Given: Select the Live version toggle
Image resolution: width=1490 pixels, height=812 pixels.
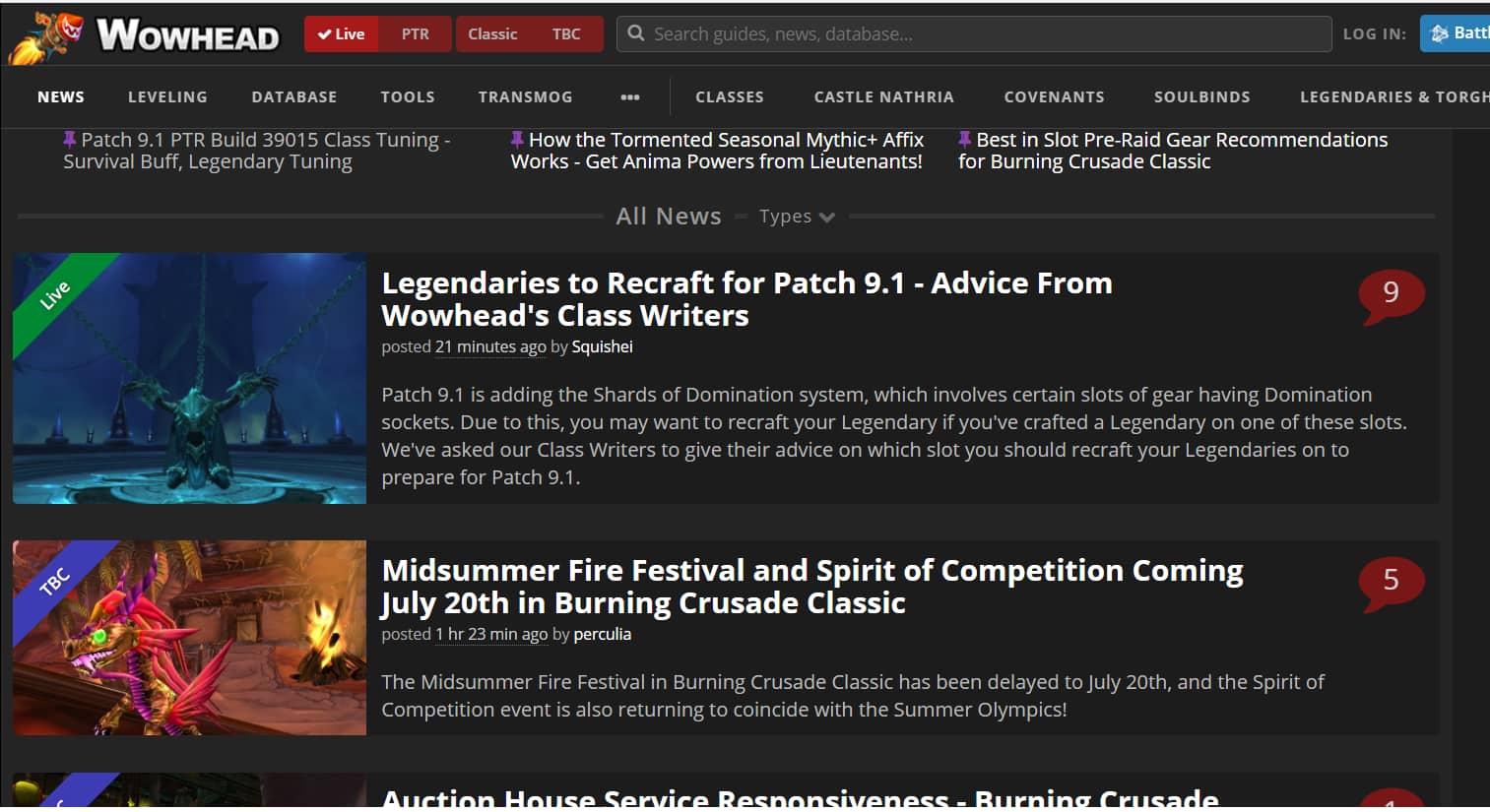Looking at the screenshot, I should [341, 33].
